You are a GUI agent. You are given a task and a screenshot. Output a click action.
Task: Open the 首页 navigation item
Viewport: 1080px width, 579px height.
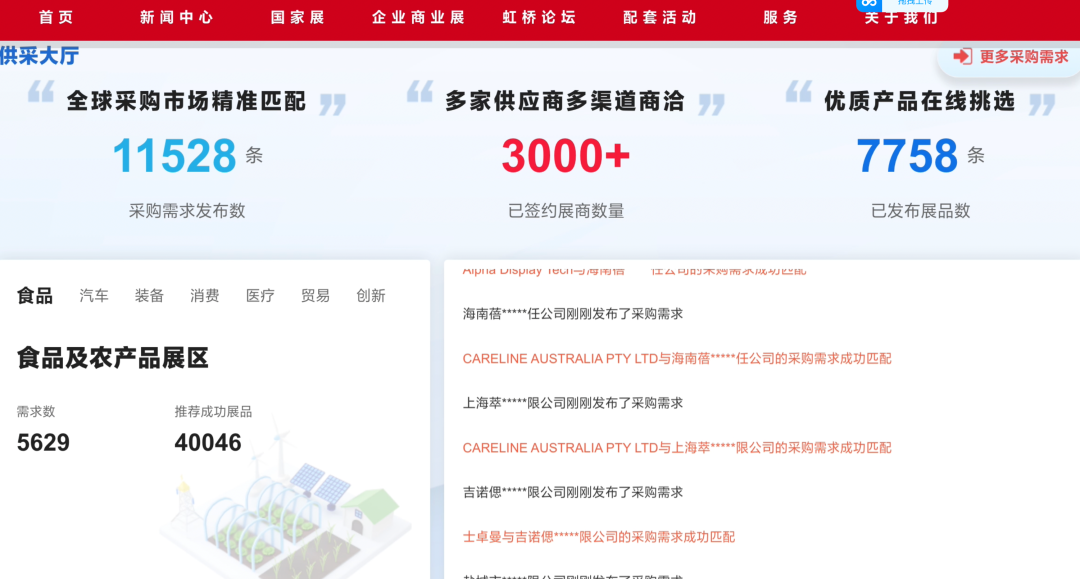(x=56, y=17)
